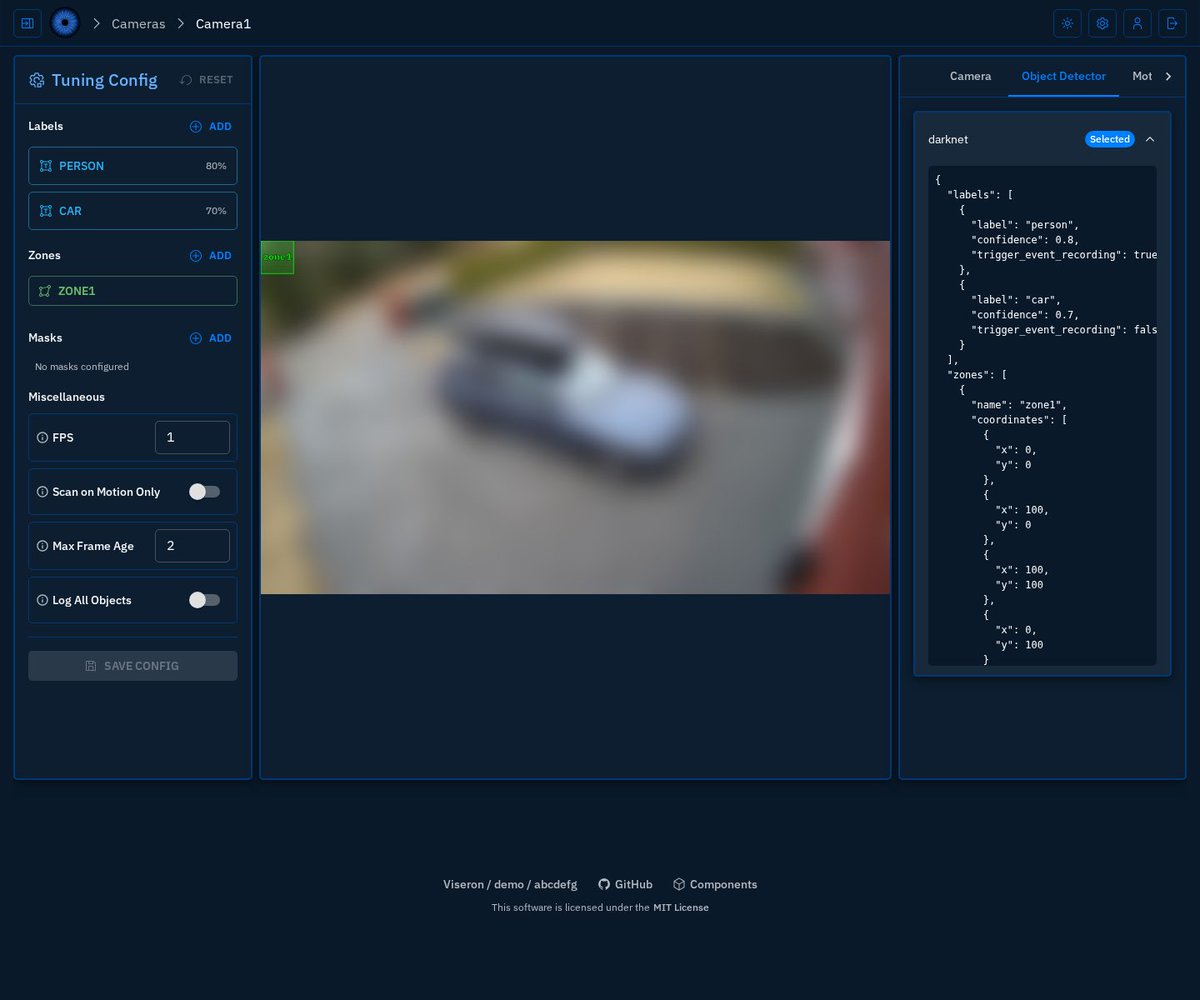Add a new label
This screenshot has height=1000, width=1200.
coord(211,127)
